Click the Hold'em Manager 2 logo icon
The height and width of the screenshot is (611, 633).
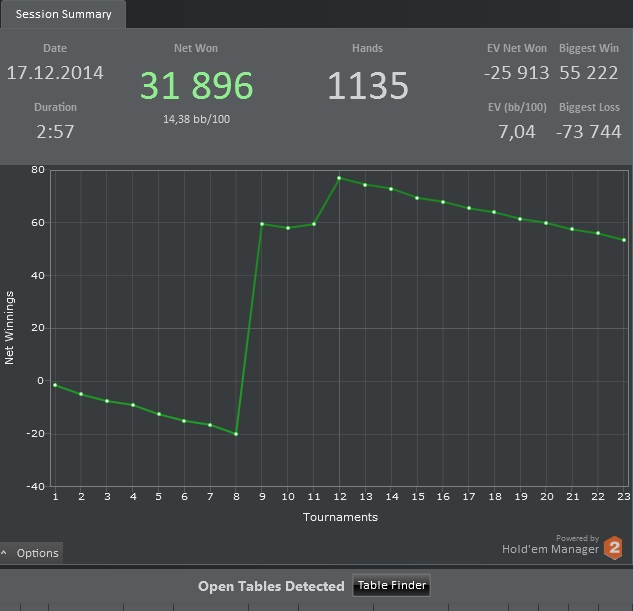point(613,548)
